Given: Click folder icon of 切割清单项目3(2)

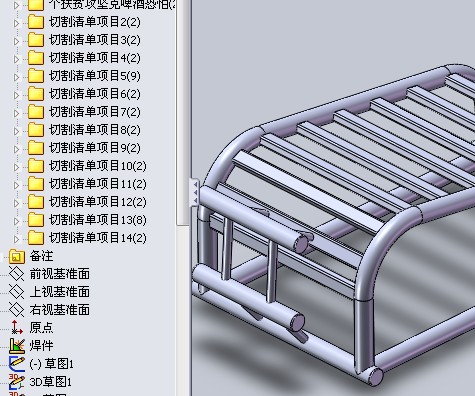Looking at the screenshot, I should pyautogui.click(x=36, y=40).
